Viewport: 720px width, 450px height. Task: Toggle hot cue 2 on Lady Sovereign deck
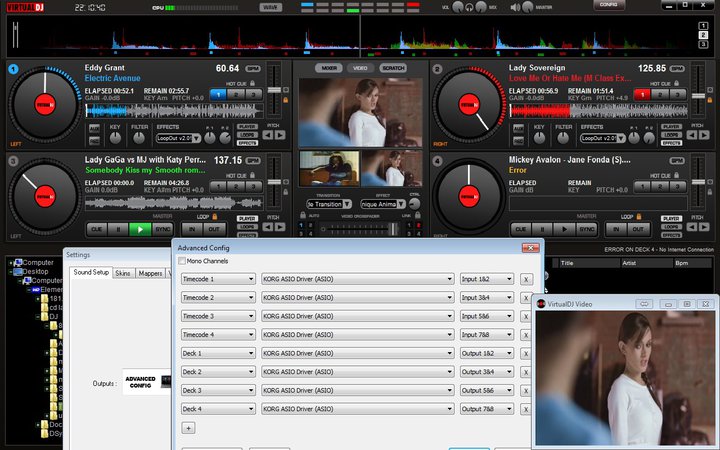660,95
